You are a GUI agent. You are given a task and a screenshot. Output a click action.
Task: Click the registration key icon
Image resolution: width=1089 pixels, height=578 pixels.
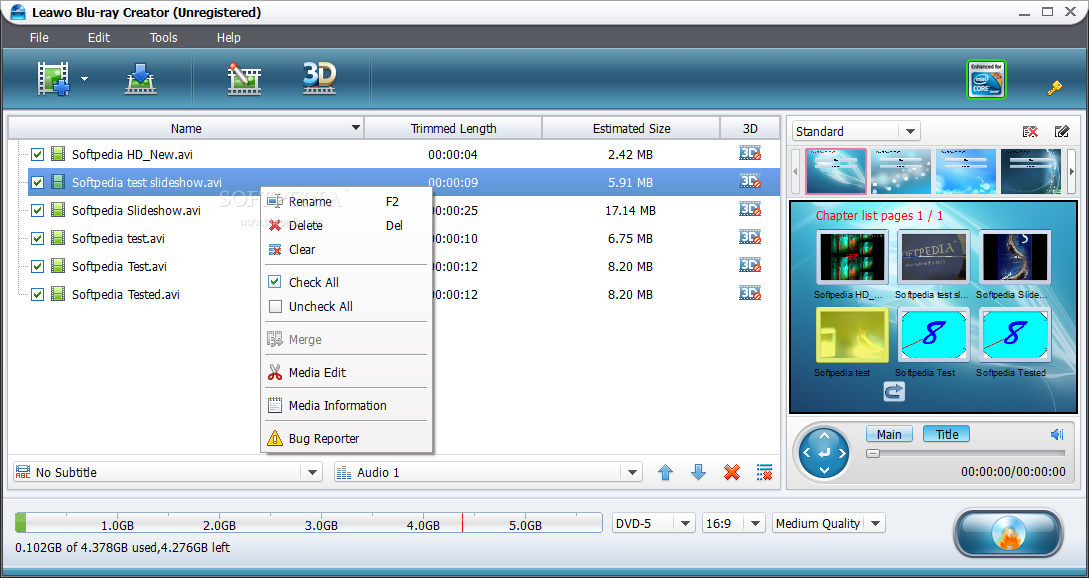click(1054, 88)
